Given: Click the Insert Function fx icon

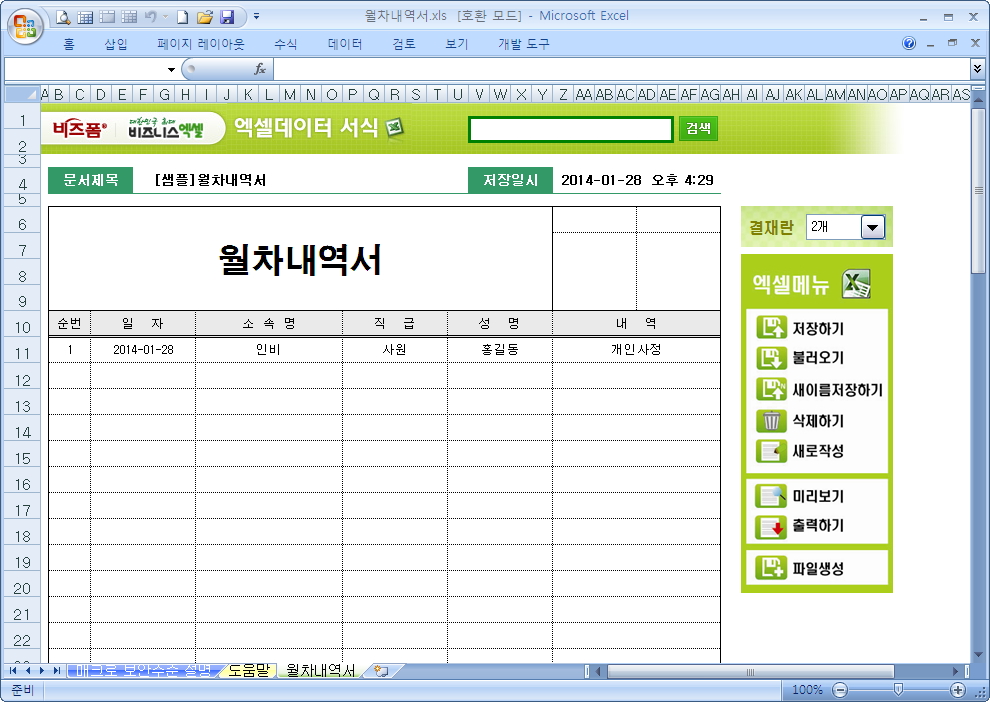Looking at the screenshot, I should (259, 69).
